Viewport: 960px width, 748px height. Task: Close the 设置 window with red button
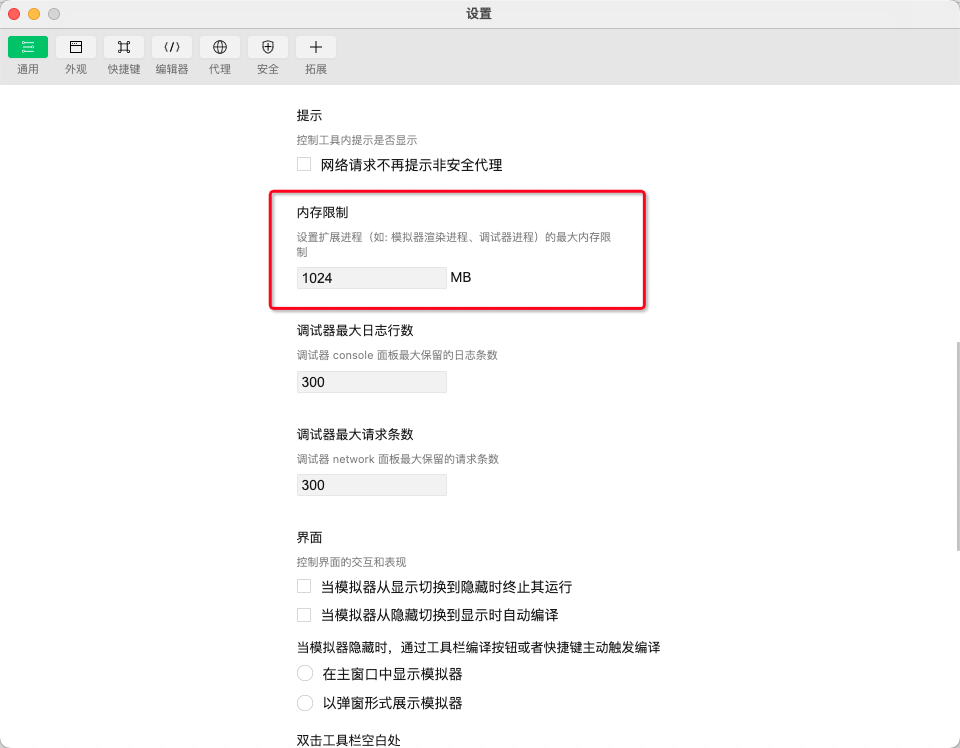click(14, 13)
